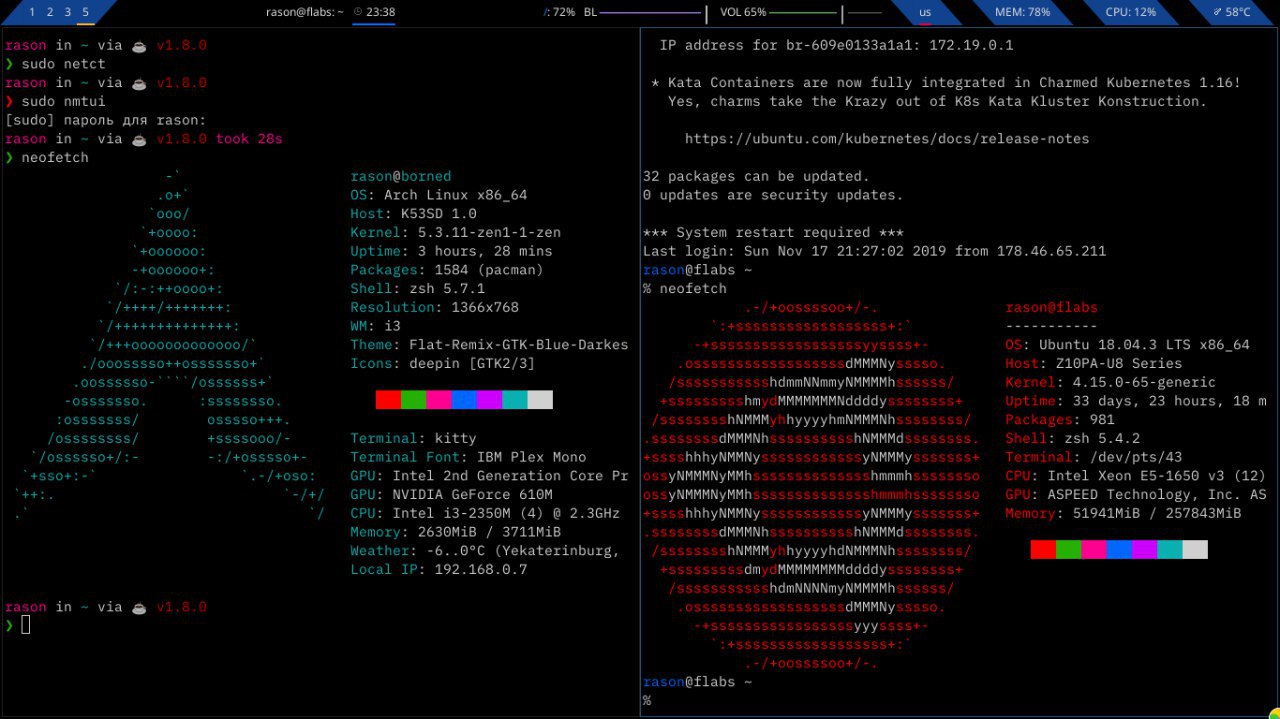Viewport: 1280px width, 719px height.
Task: Click the coffee cup icon on the 'took 28s' prompt line
Action: point(139,139)
